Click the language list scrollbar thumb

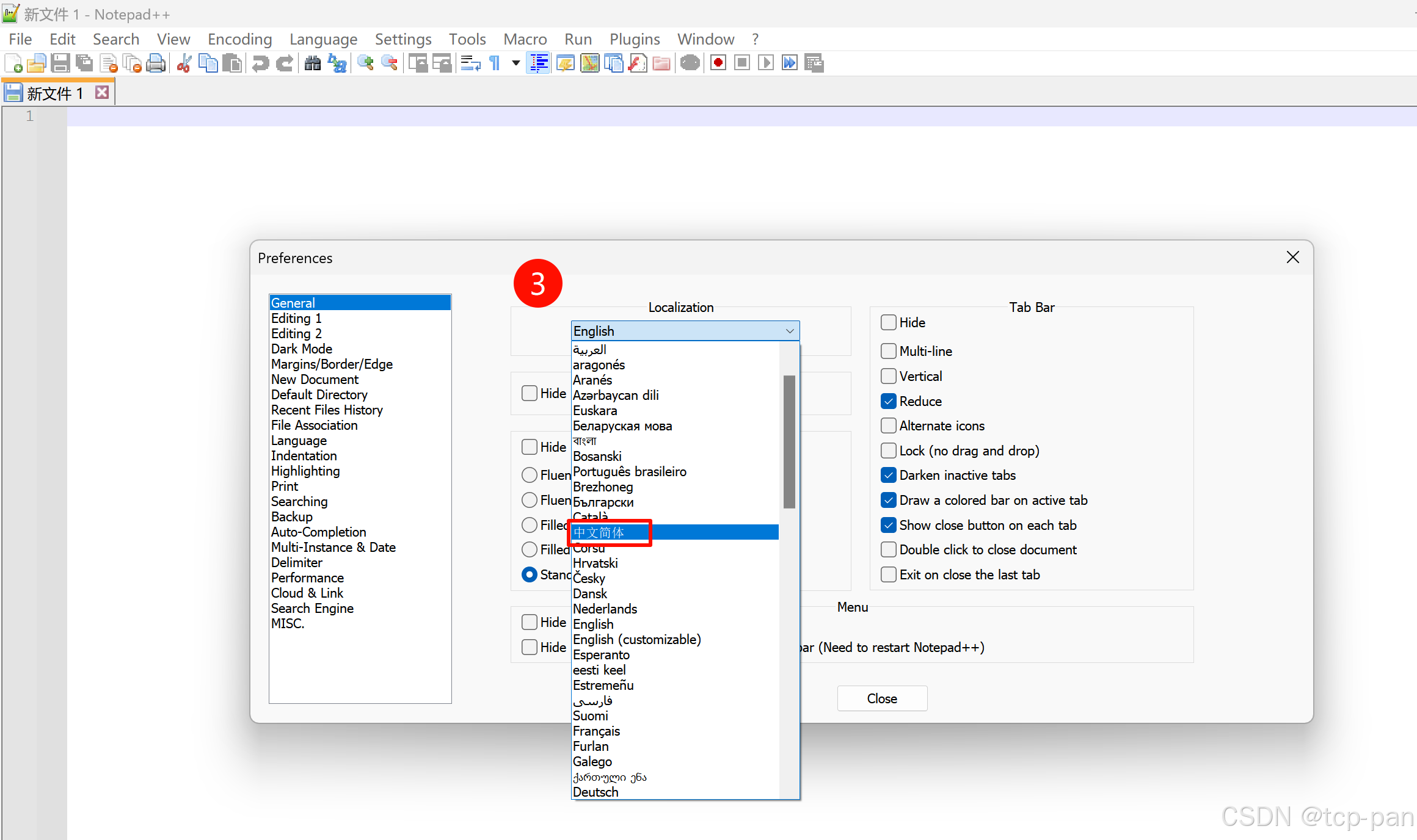(789, 442)
